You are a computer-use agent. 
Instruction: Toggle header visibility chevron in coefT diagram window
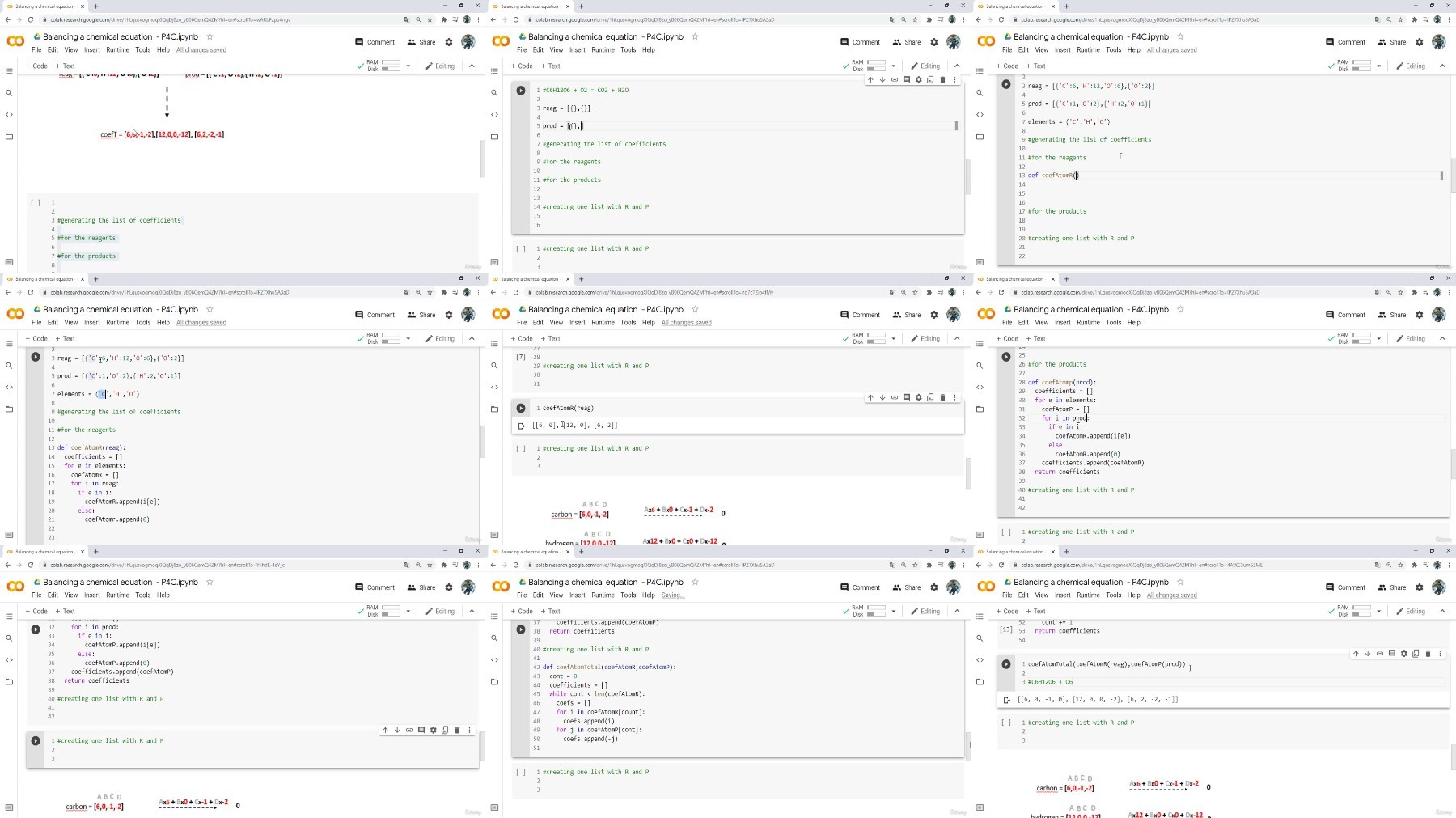(472, 66)
